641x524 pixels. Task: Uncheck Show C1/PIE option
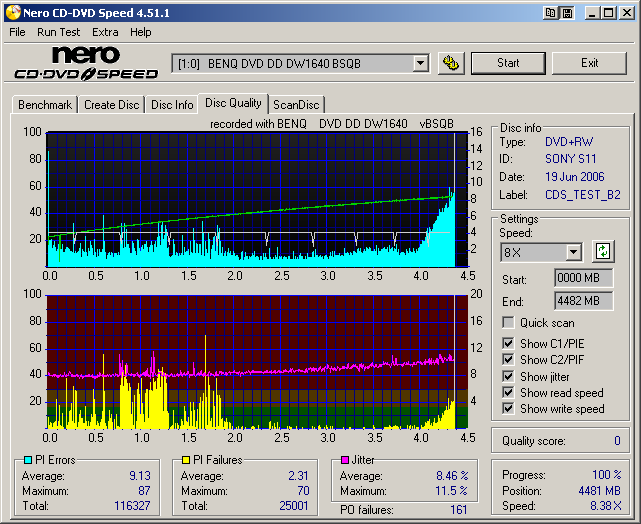pos(509,344)
